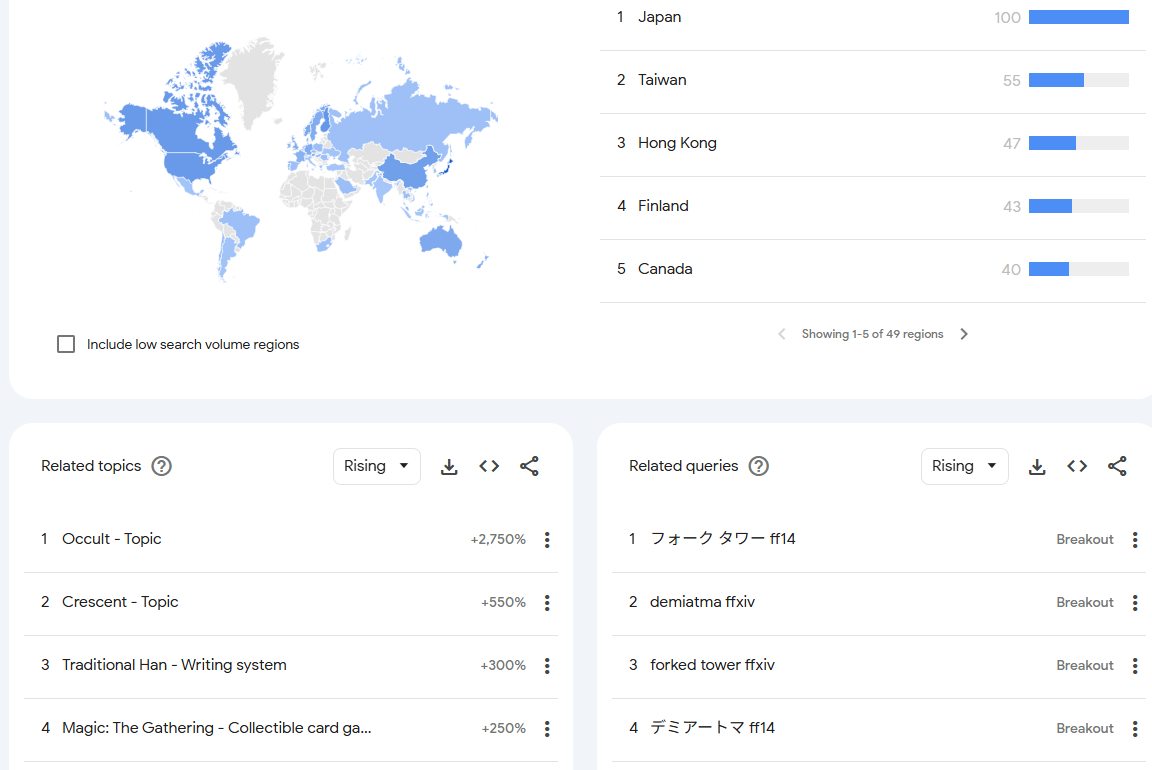Click Japan's interest bar showing 100
The width and height of the screenshot is (1152, 770).
pos(1079,18)
